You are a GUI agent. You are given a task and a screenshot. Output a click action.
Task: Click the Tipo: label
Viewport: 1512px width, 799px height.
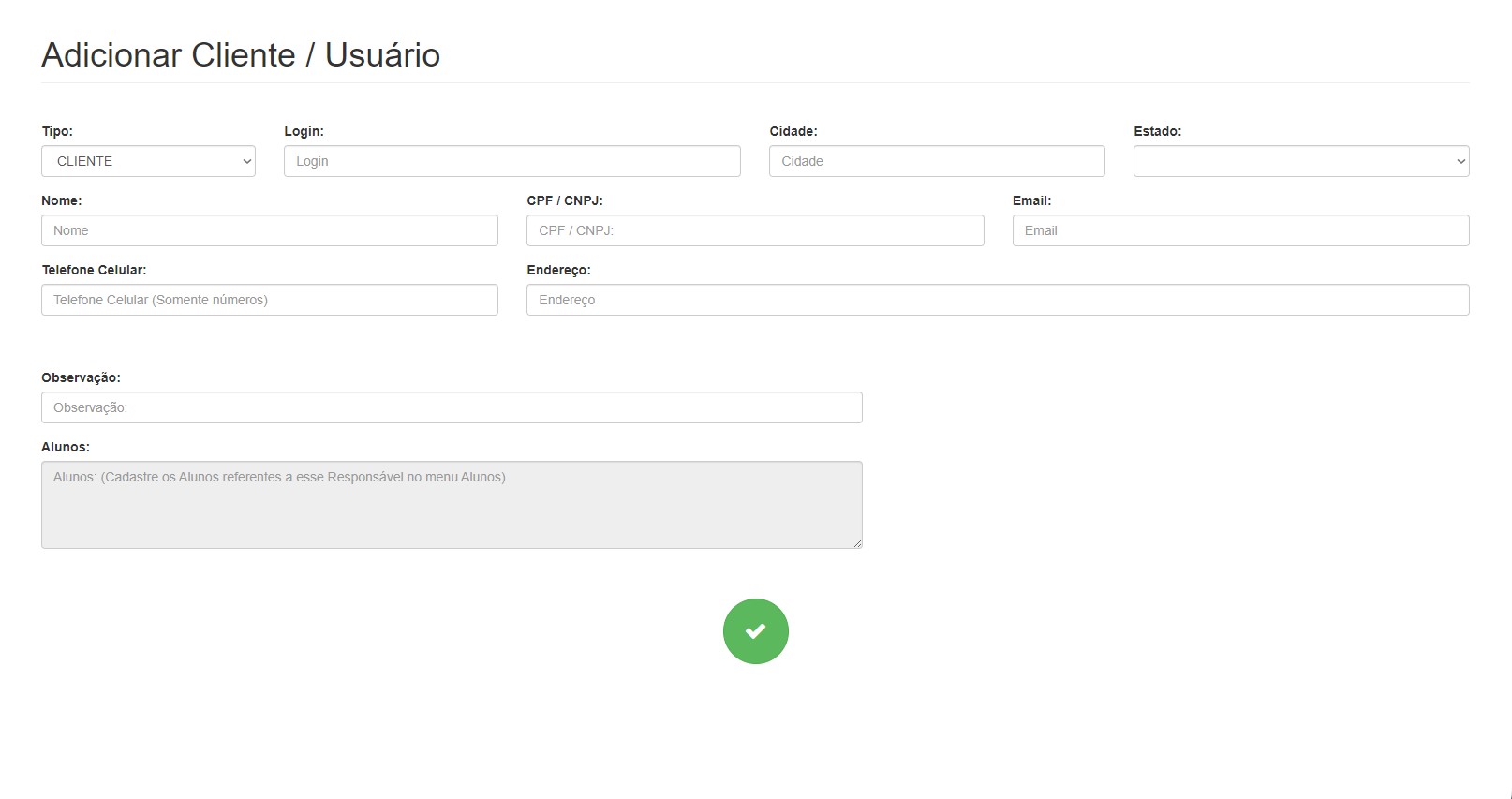[x=57, y=131]
